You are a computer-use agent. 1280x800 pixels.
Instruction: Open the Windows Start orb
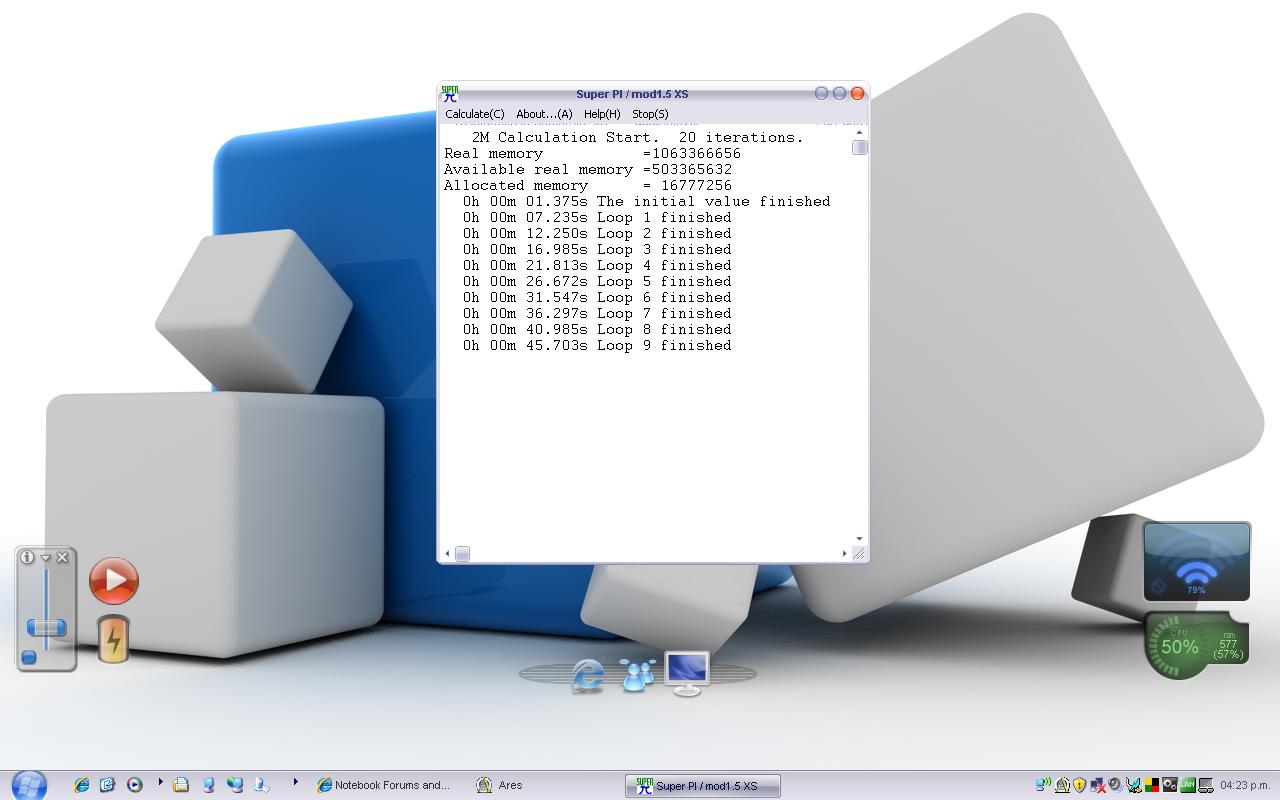(x=29, y=785)
